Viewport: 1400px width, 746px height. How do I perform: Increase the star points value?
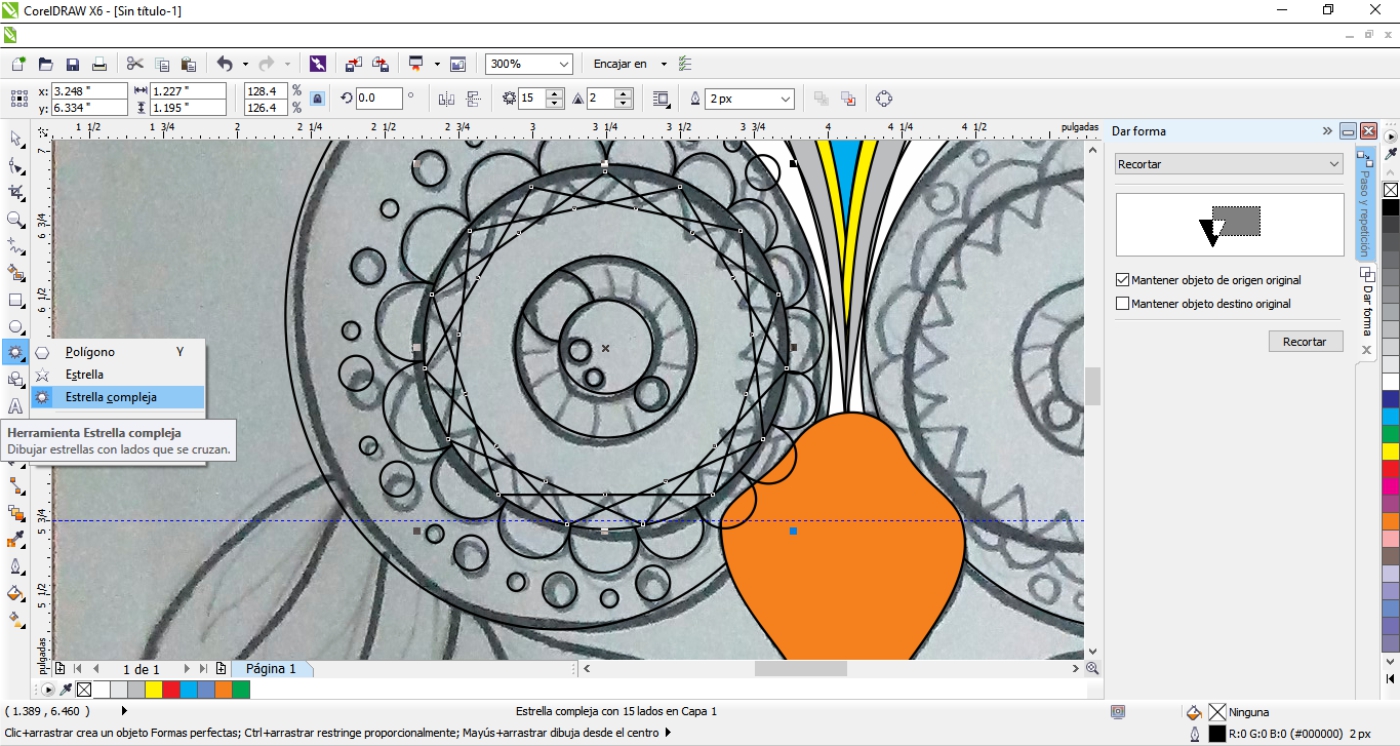pyautogui.click(x=554, y=94)
